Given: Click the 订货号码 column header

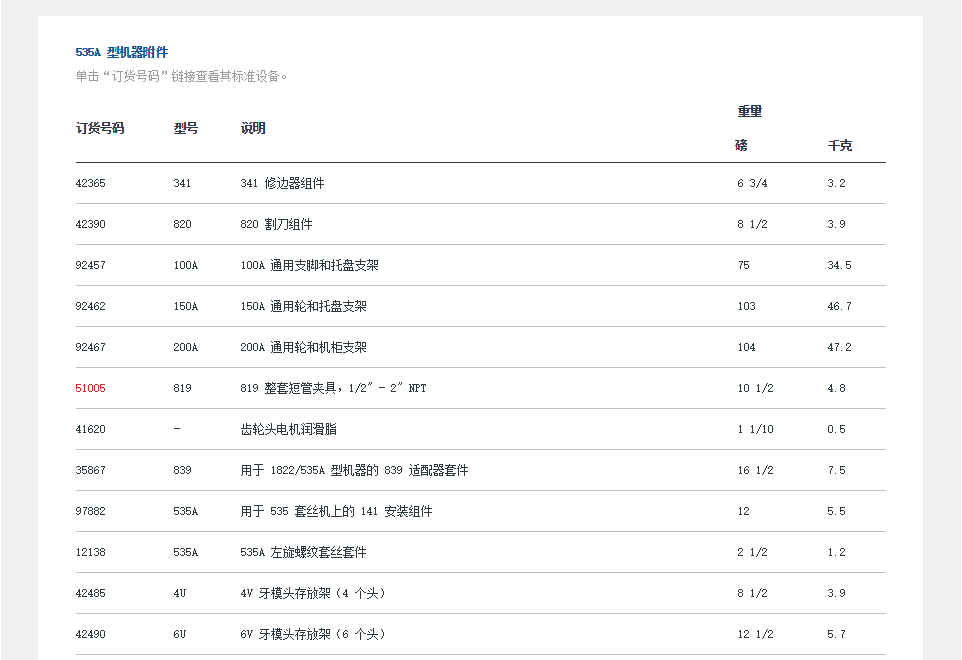Looking at the screenshot, I should (x=100, y=129).
